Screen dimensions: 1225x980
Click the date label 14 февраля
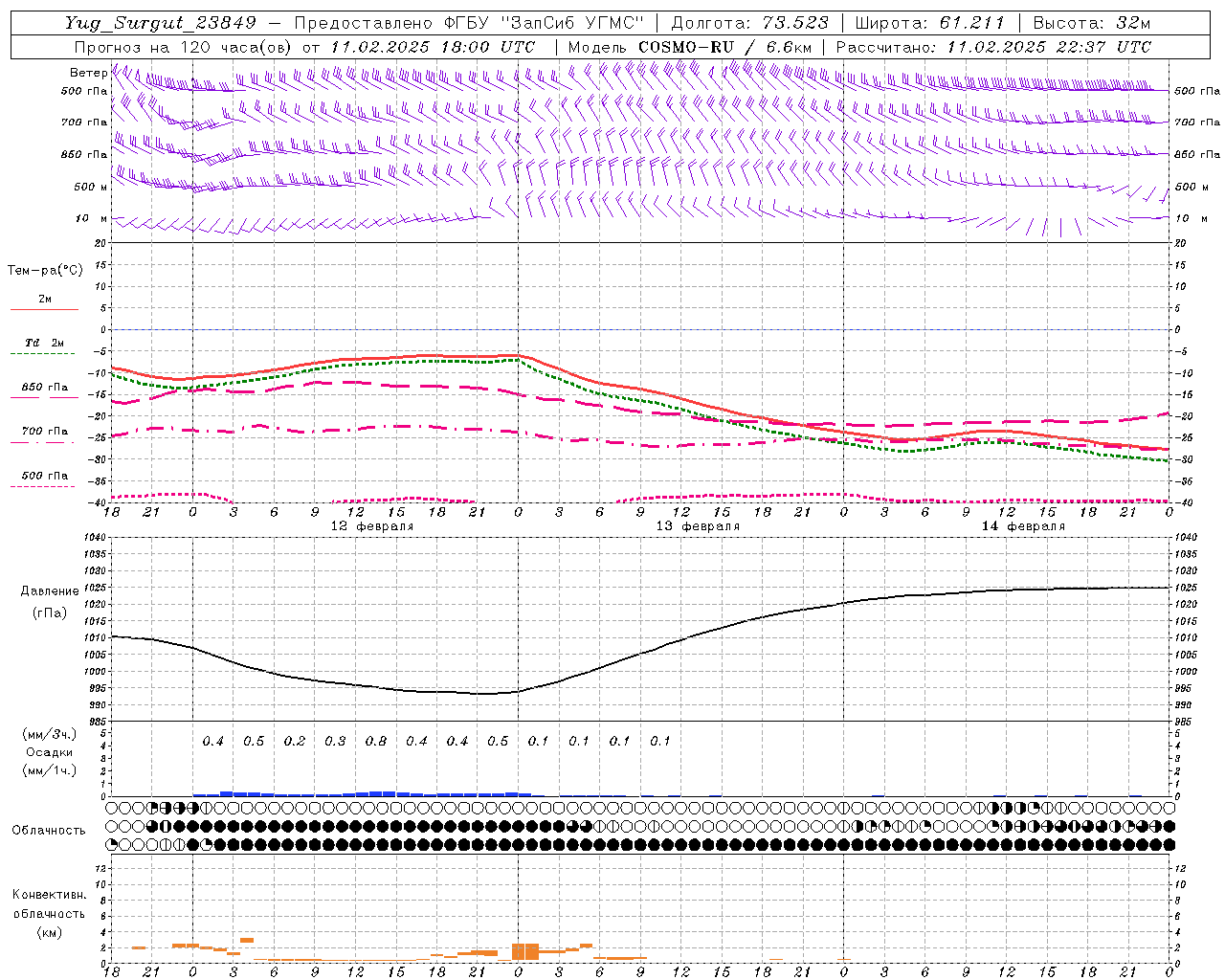point(1023,526)
